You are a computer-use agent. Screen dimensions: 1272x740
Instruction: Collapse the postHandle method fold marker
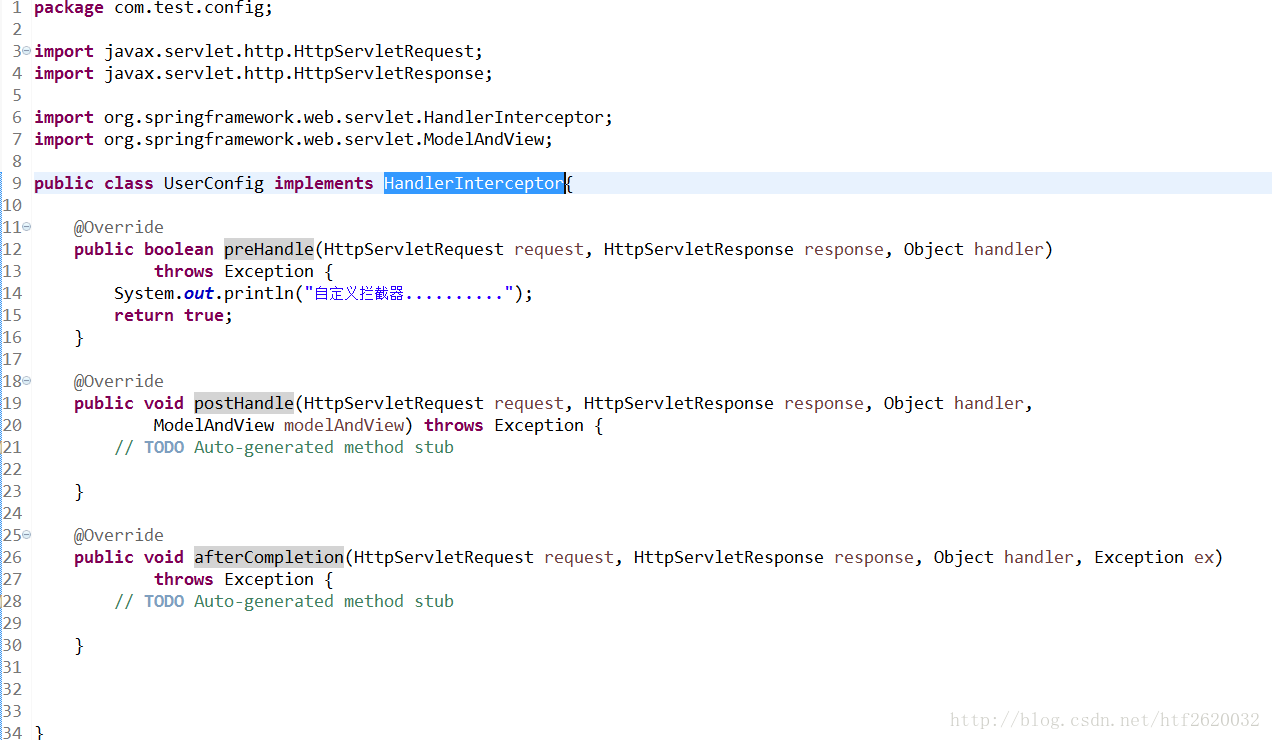pos(26,381)
